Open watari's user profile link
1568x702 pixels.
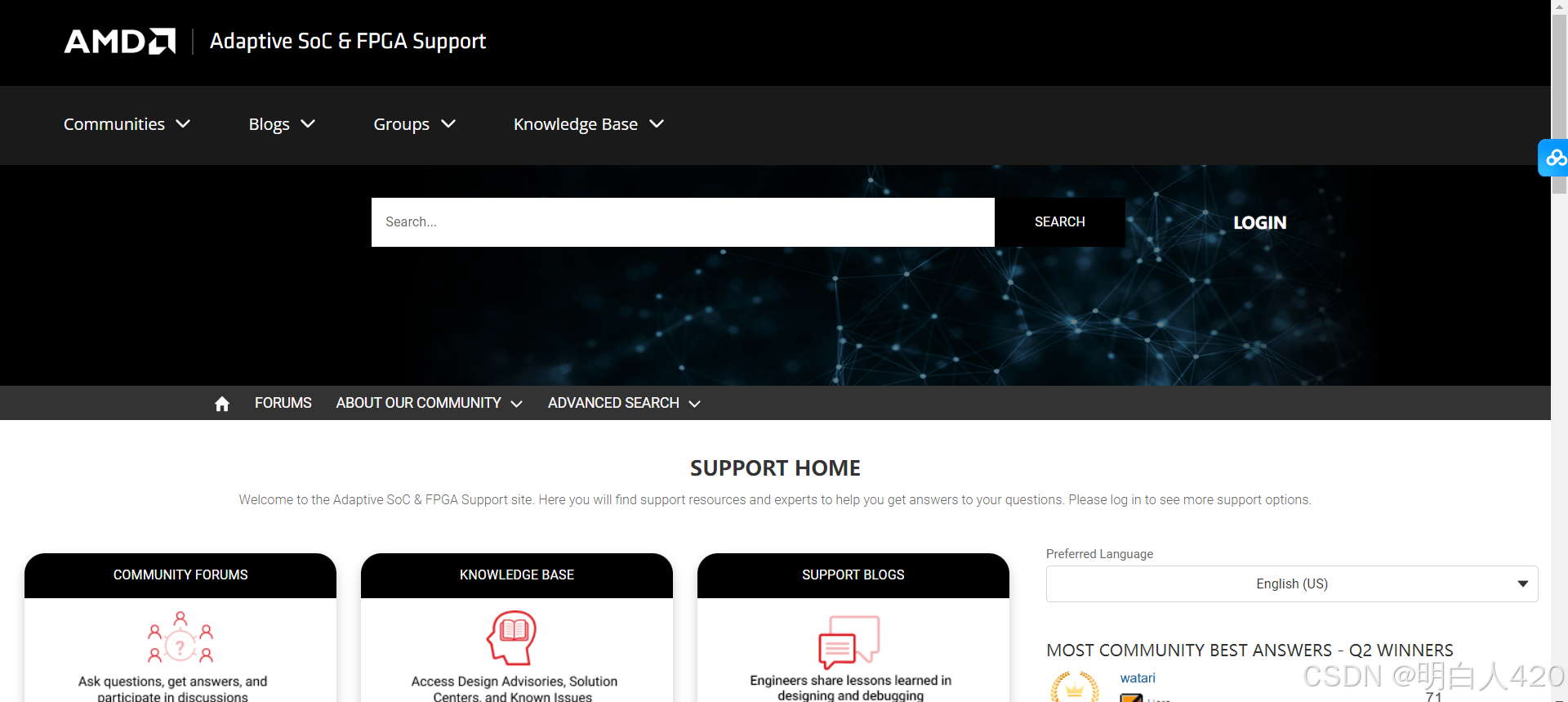point(1138,678)
